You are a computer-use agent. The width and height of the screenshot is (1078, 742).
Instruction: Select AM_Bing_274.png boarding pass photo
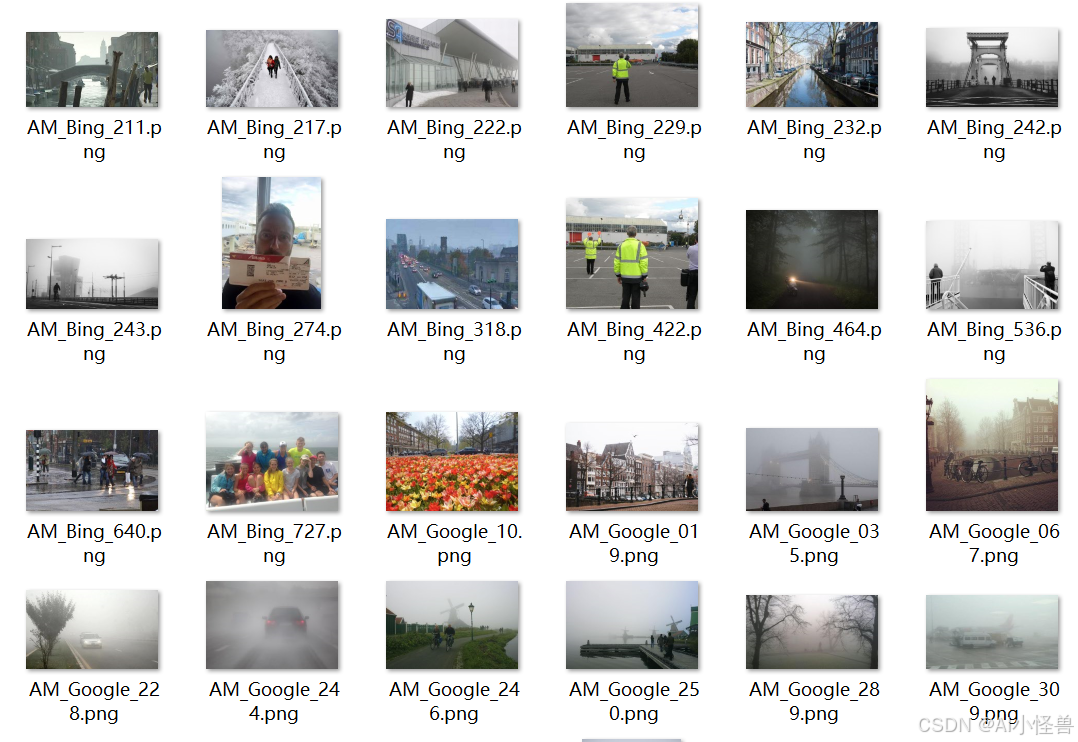(272, 243)
